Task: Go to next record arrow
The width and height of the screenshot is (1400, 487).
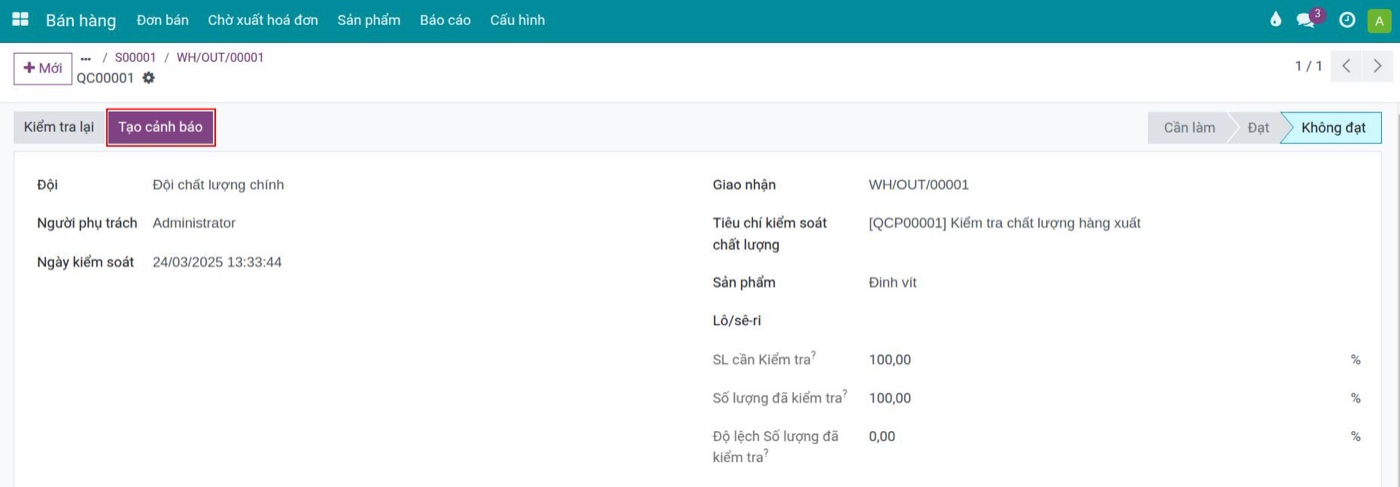Action: click(1378, 66)
